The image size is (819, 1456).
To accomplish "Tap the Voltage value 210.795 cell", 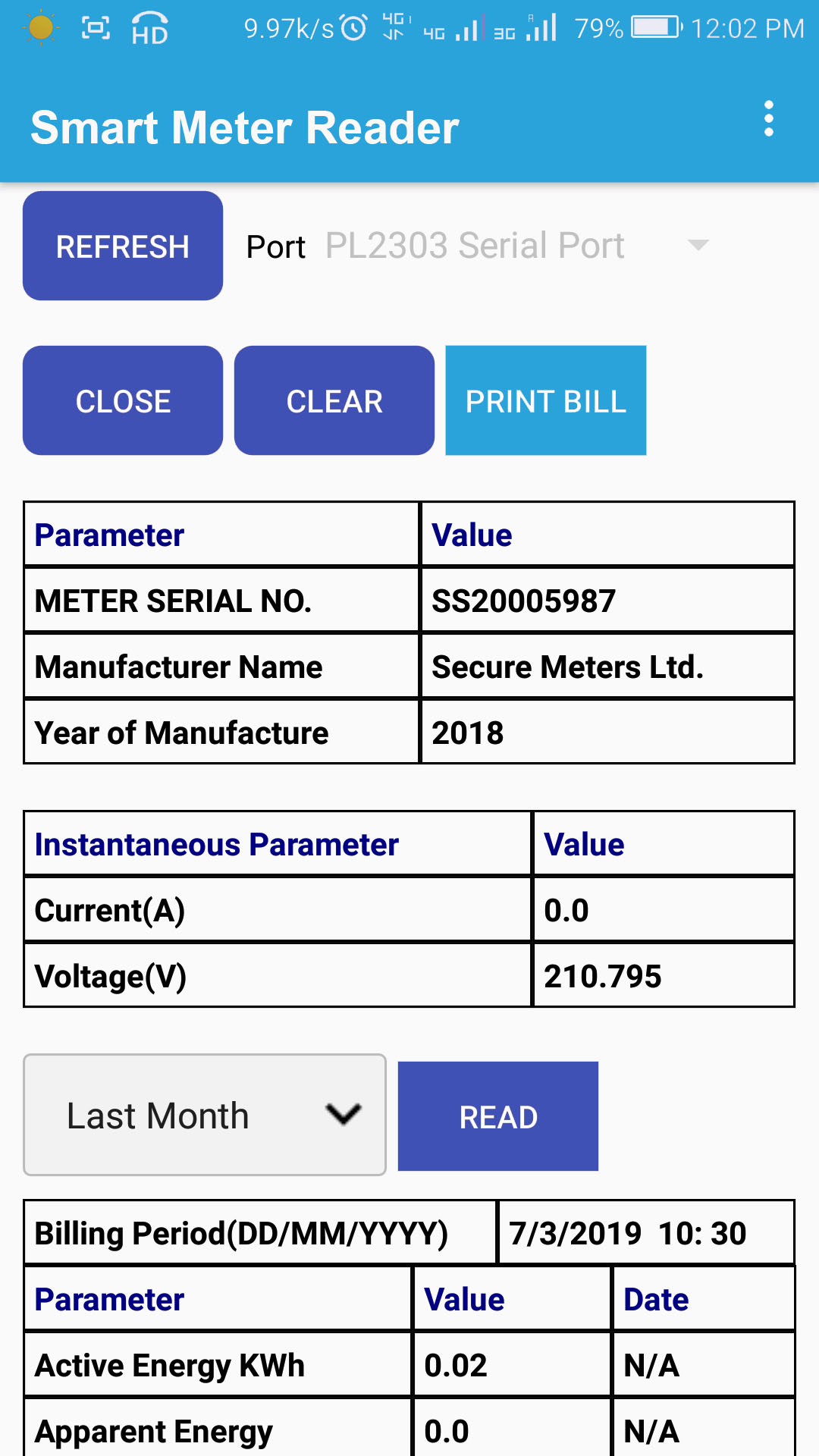I will (602, 976).
